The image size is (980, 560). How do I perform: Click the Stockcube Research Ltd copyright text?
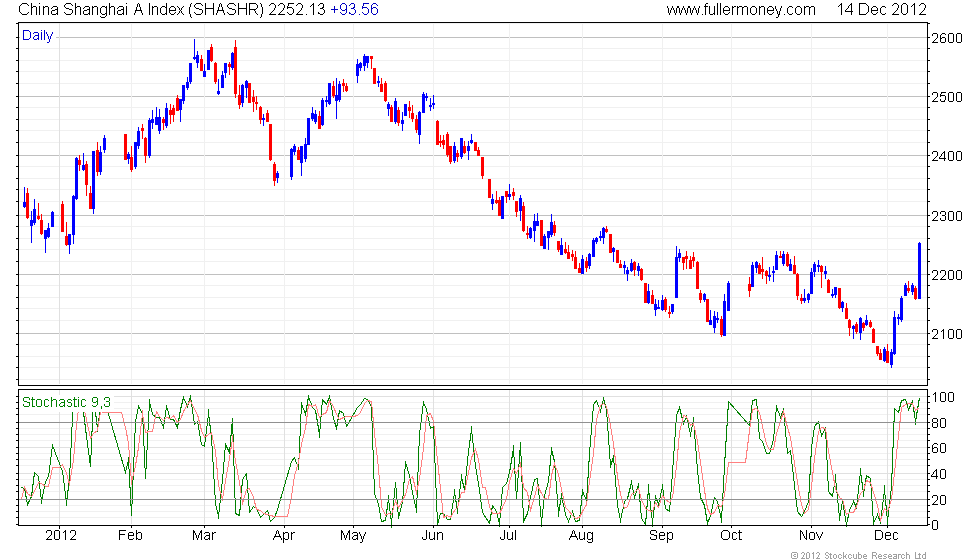(858, 554)
